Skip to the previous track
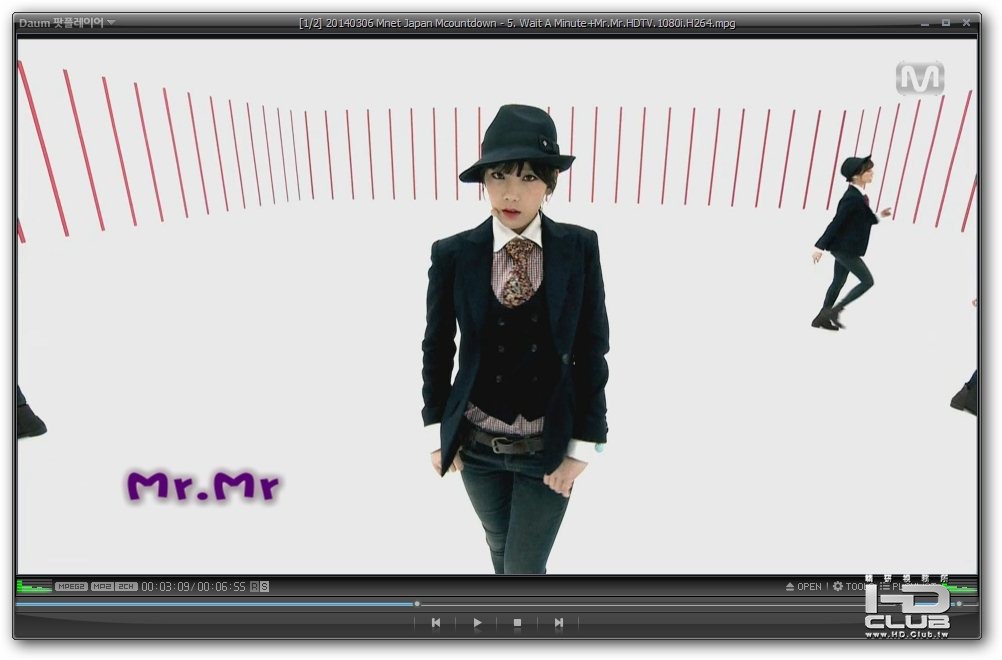Viewport: 1002px width, 660px height. 436,622
